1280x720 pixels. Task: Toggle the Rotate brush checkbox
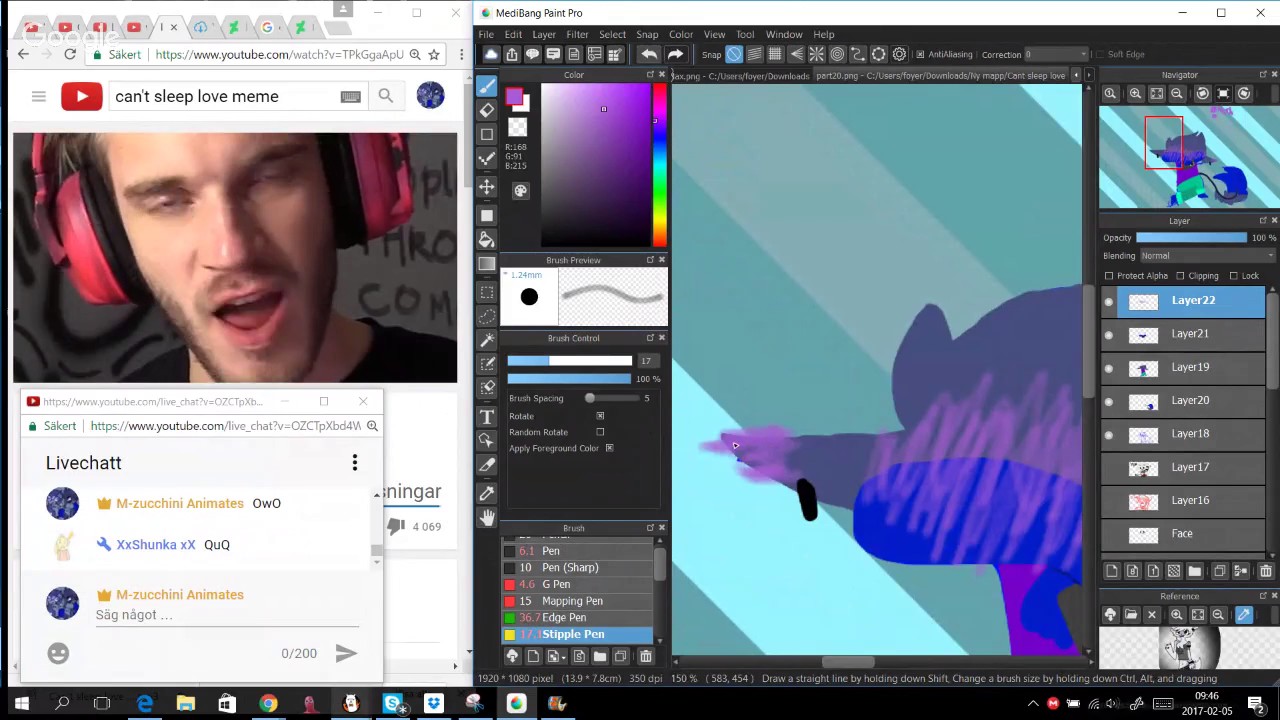600,416
